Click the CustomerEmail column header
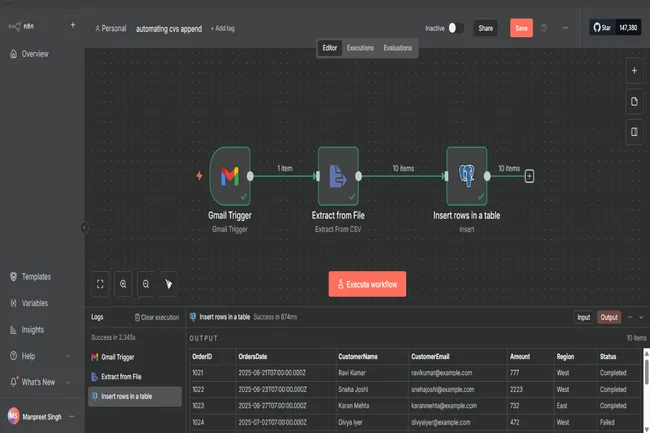The height and width of the screenshot is (433, 650). pyautogui.click(x=458, y=357)
